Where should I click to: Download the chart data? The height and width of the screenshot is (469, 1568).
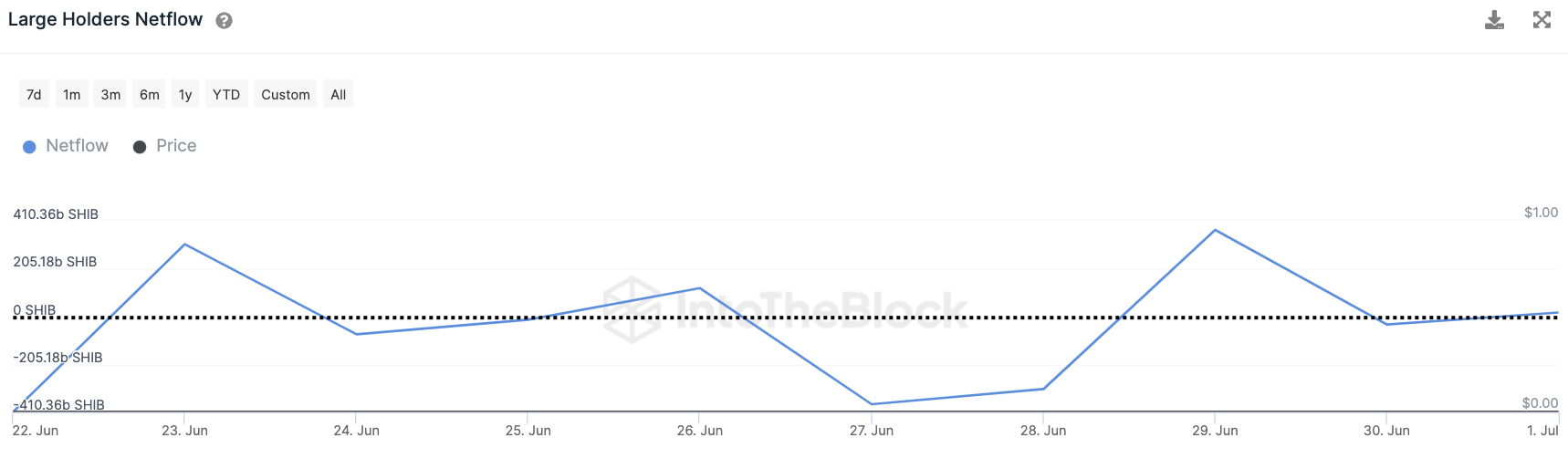(1494, 20)
